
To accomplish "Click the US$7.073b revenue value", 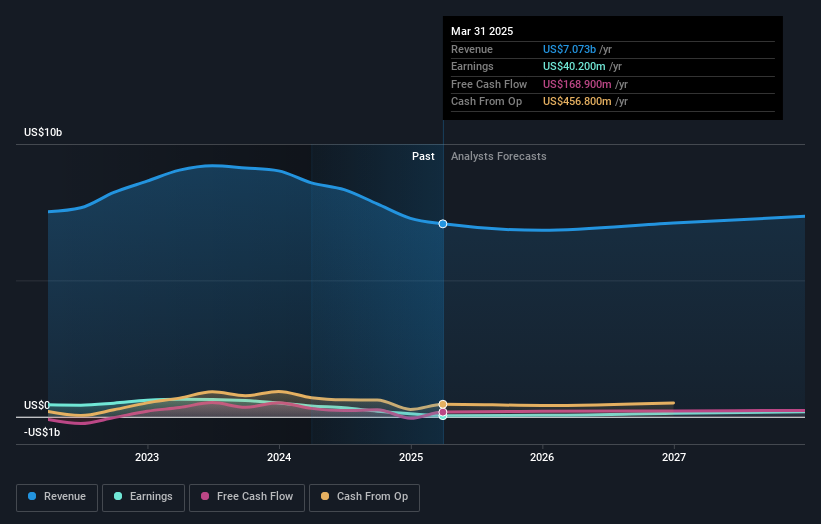I will click(x=569, y=49).
